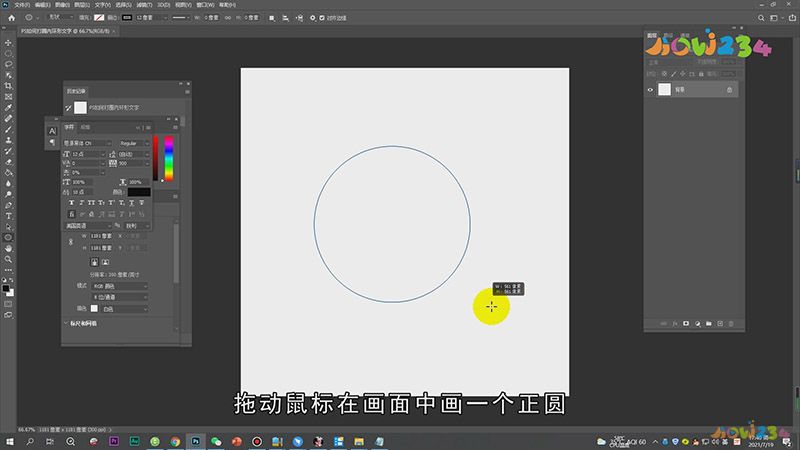Select the Ellipse shape tool
The width and height of the screenshot is (800, 450).
[x=8, y=237]
